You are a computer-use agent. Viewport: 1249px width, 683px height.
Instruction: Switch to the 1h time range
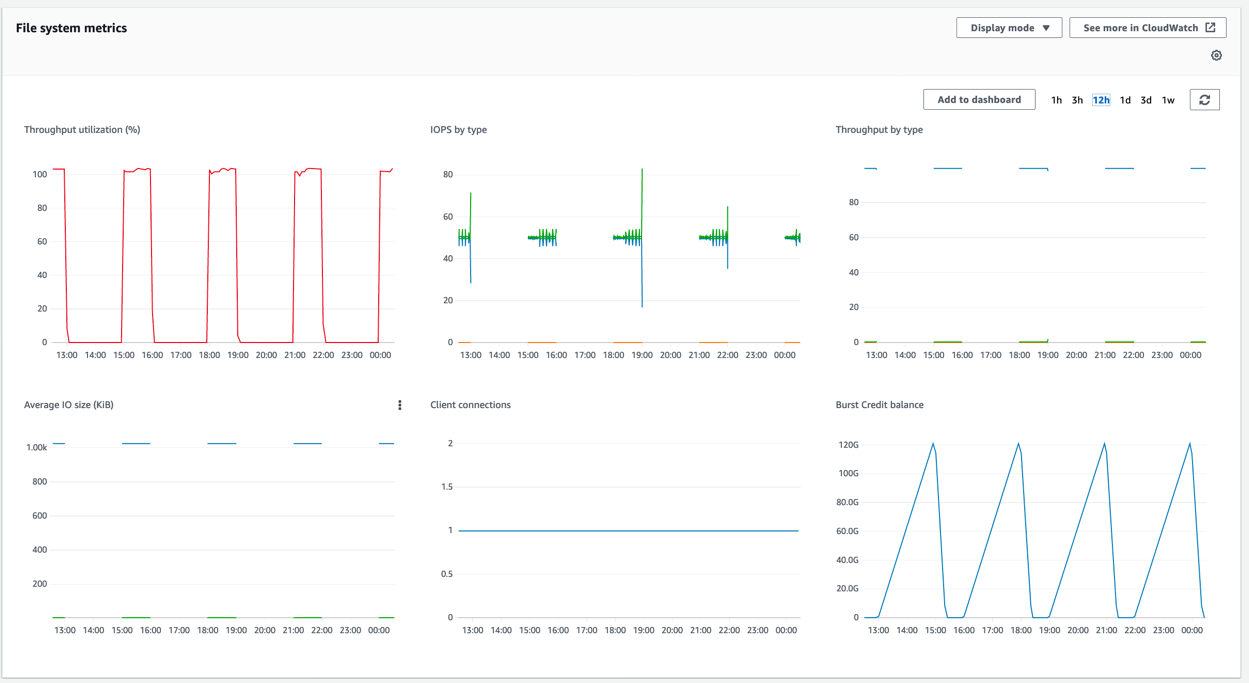click(x=1056, y=99)
